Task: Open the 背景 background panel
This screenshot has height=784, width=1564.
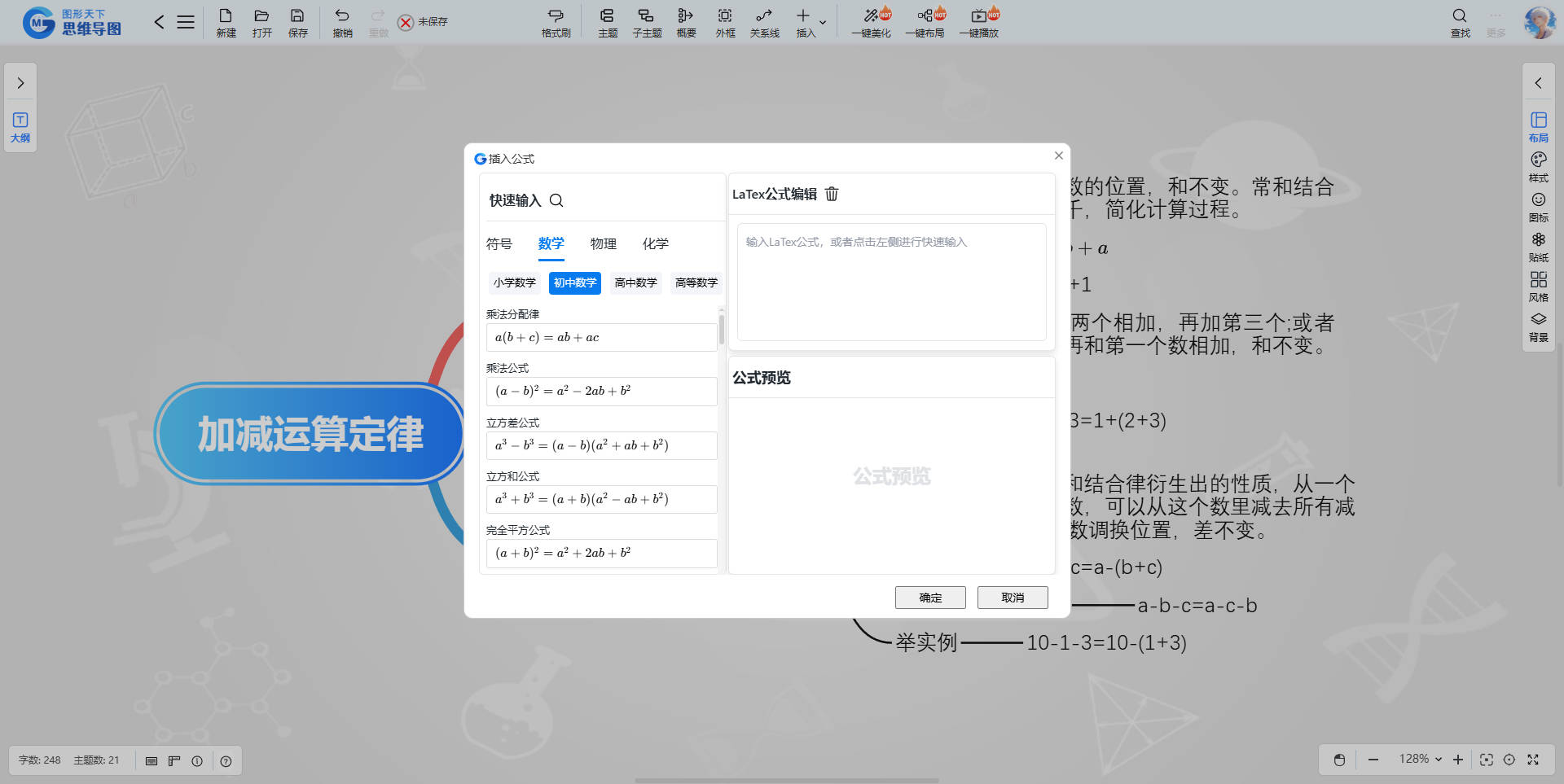Action: [1538, 326]
